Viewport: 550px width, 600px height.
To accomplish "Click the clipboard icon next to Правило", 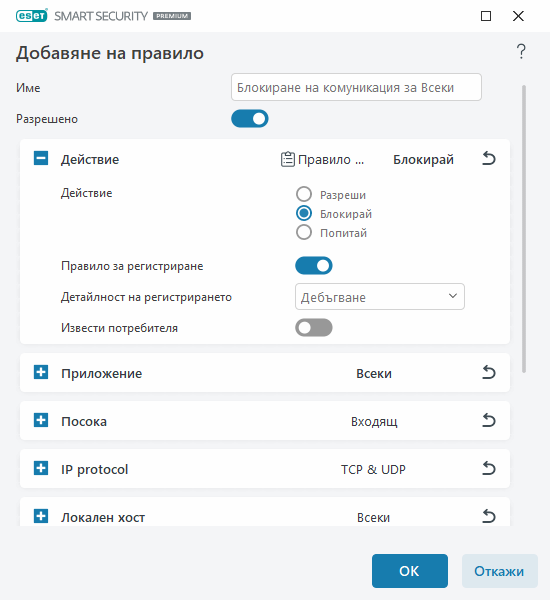I will [288, 159].
